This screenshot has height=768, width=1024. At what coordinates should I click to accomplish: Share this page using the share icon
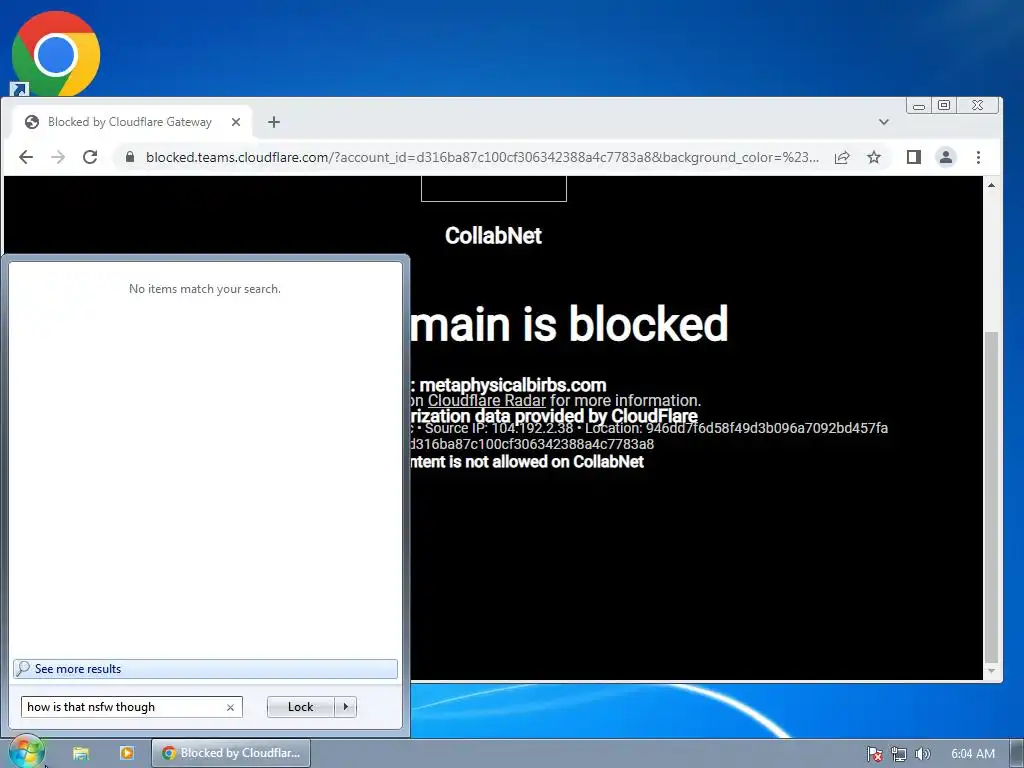(842, 157)
